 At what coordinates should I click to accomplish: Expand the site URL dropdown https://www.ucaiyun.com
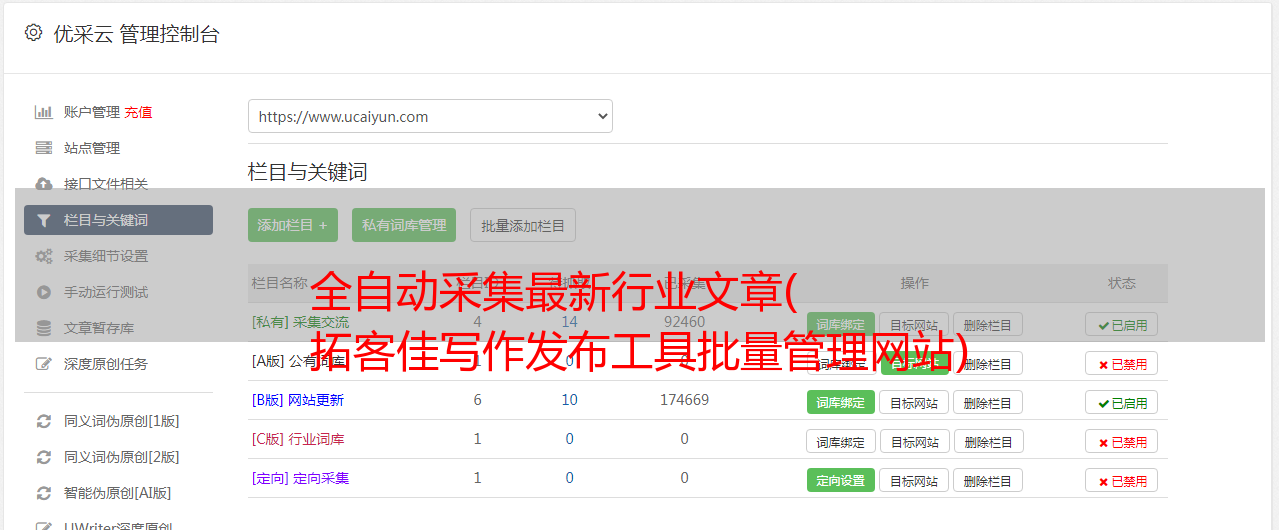pyautogui.click(x=430, y=116)
